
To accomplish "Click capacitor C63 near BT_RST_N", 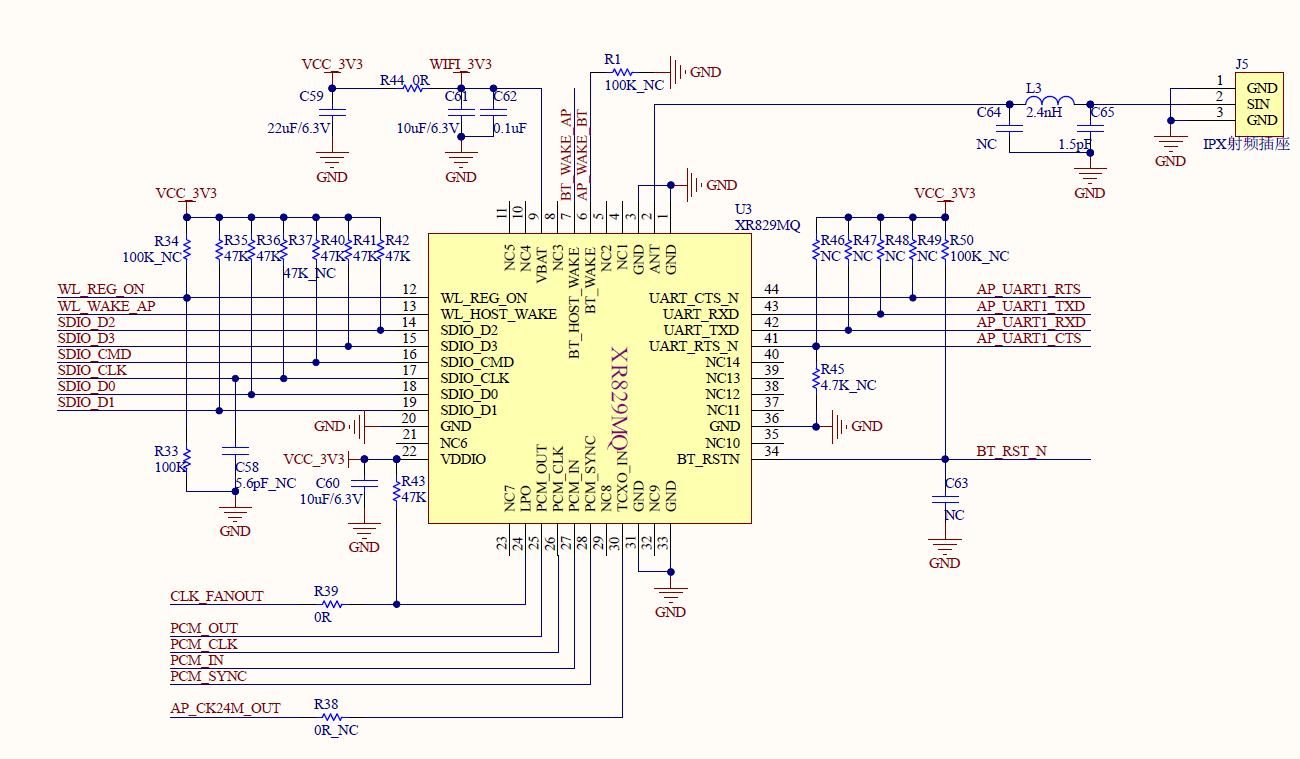I will 945,501.
